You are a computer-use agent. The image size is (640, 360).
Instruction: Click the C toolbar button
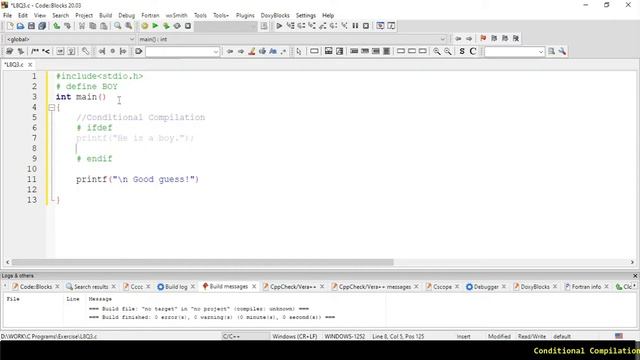473,51
